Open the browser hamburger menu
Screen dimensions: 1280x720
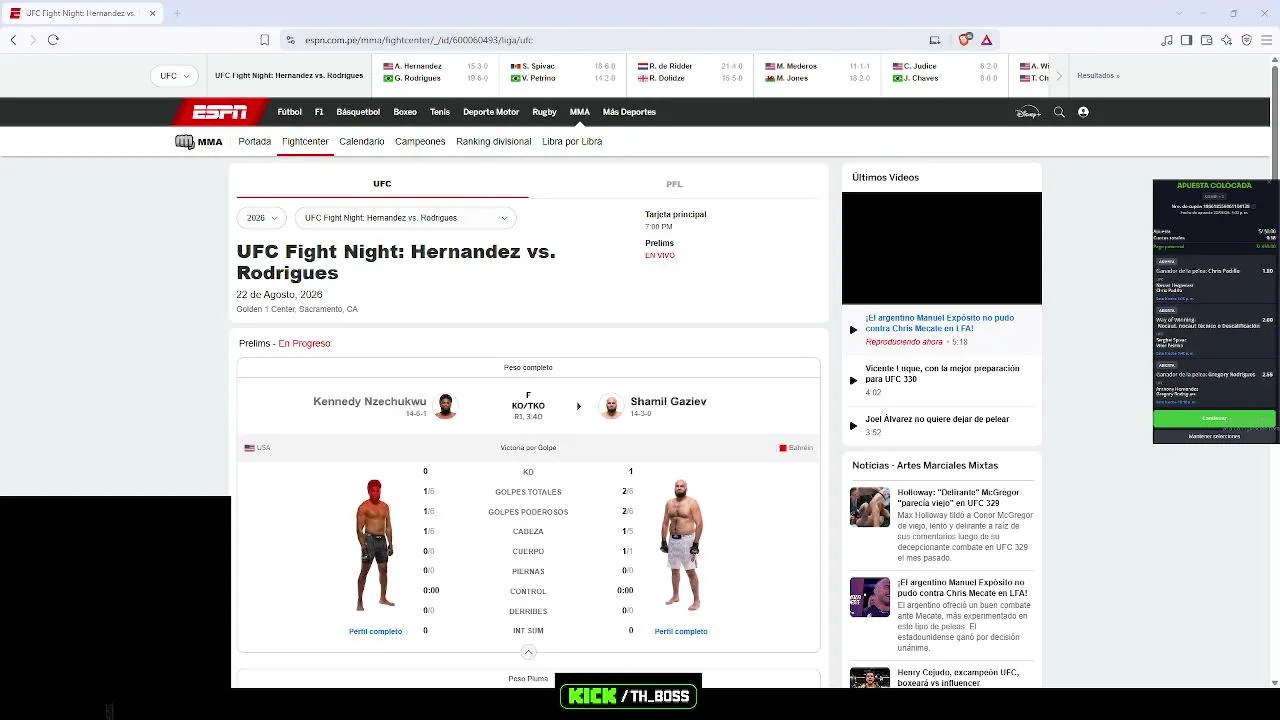point(1267,40)
